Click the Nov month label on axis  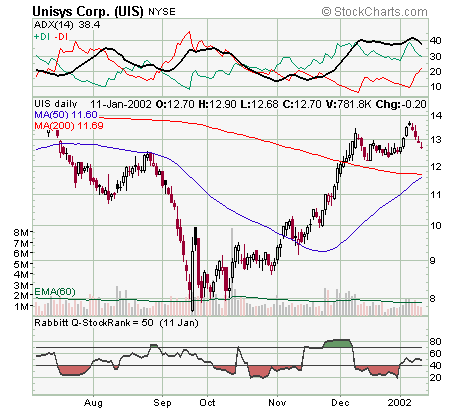[277, 403]
